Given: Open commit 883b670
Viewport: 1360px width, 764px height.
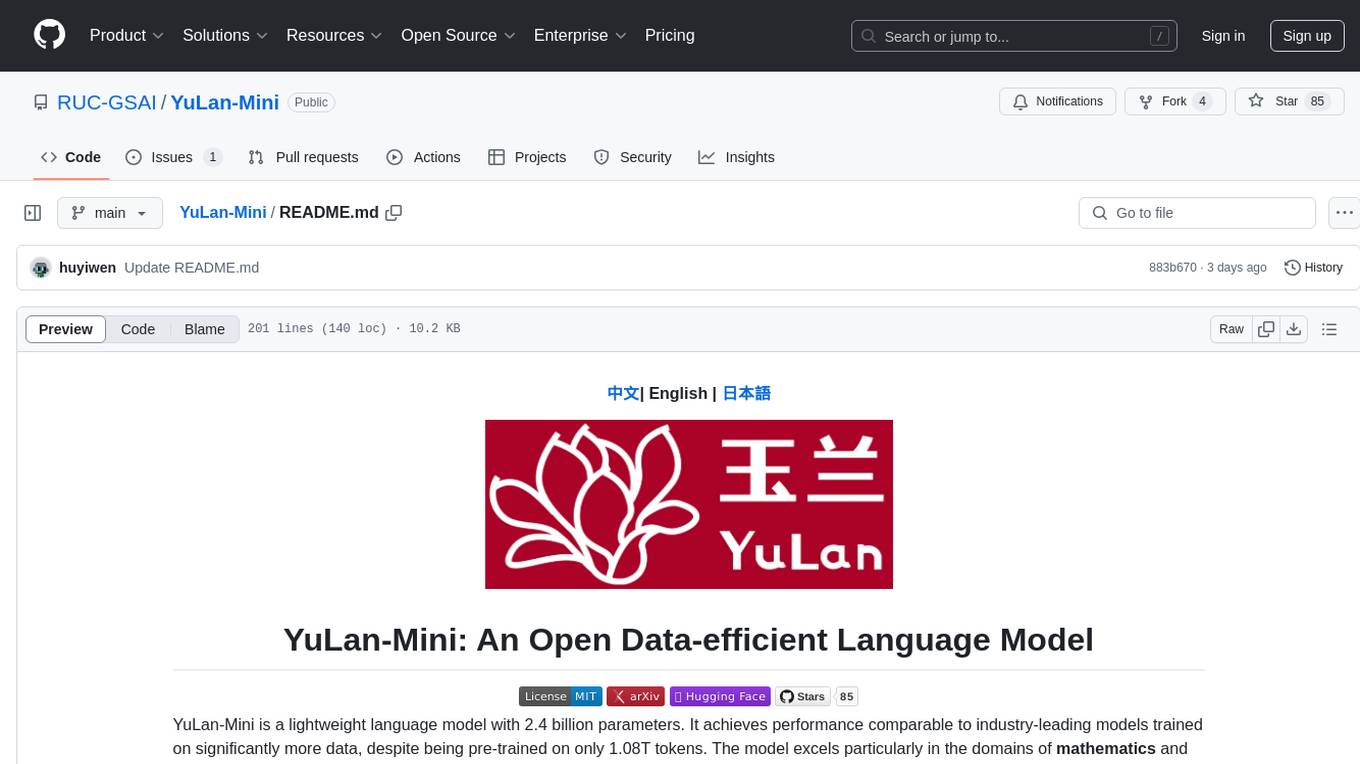Looking at the screenshot, I should click(1172, 268).
